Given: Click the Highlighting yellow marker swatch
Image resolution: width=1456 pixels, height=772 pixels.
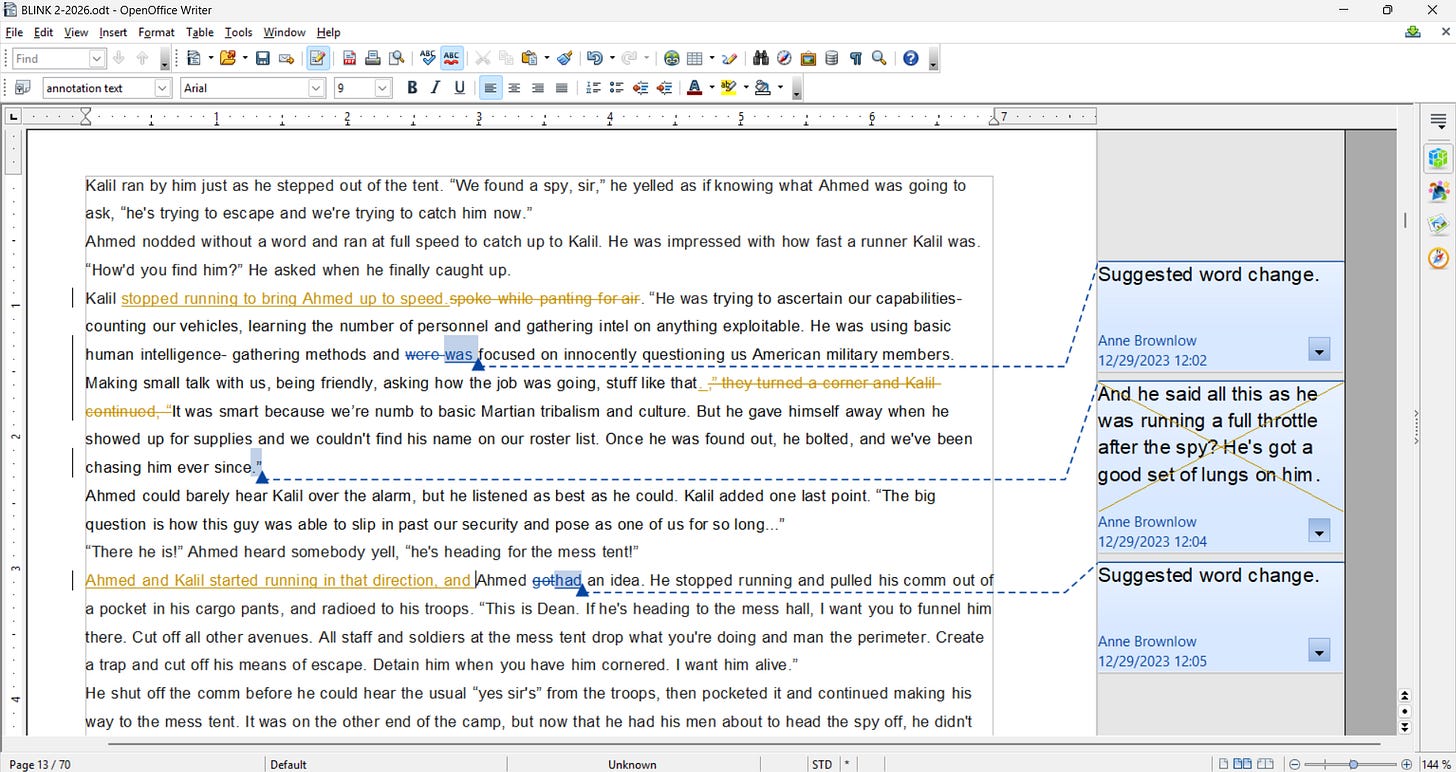Looking at the screenshot, I should coord(729,88).
